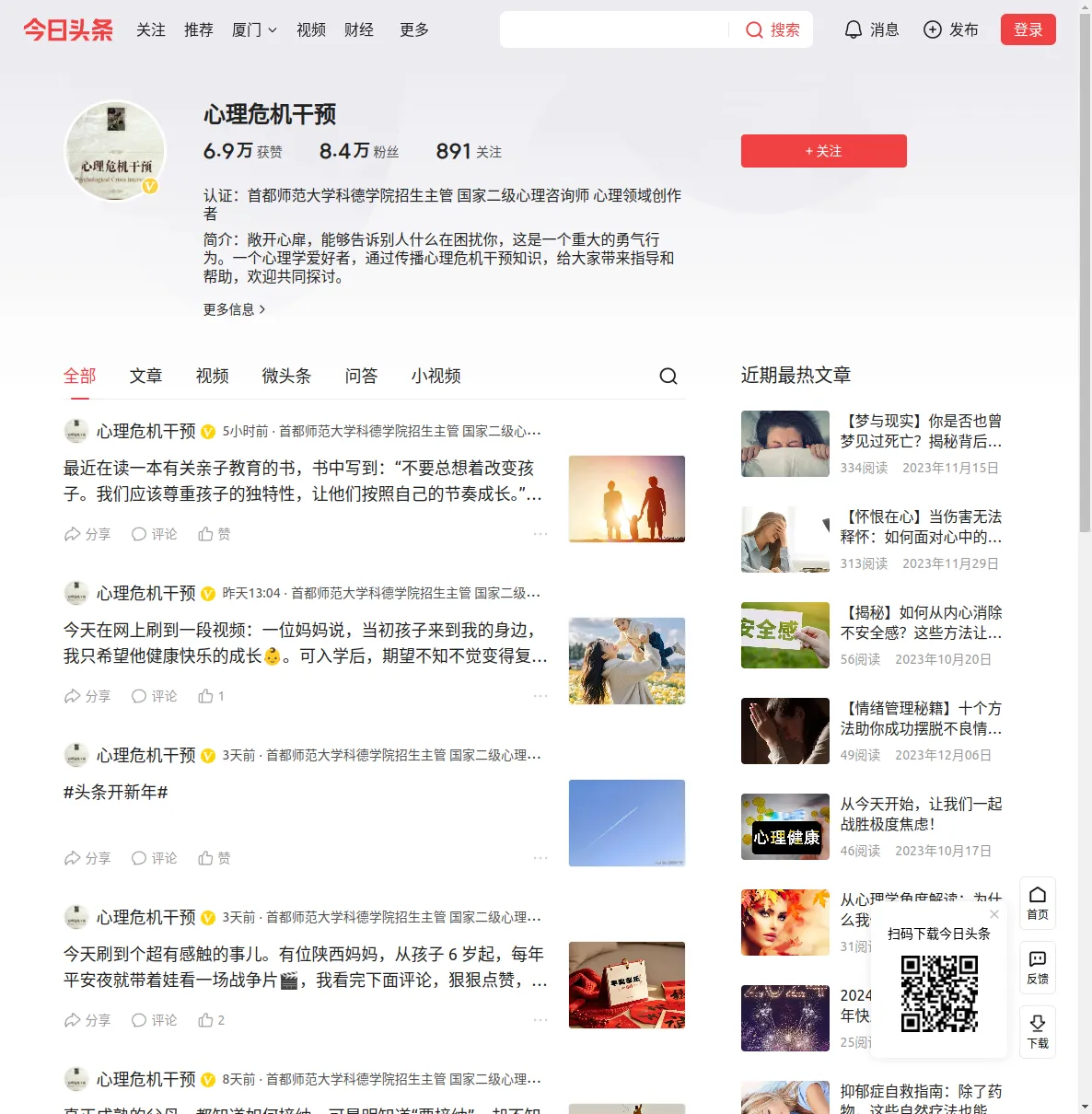This screenshot has height=1114, width=1092.
Task: Select the 全部 tab
Action: 80,376
